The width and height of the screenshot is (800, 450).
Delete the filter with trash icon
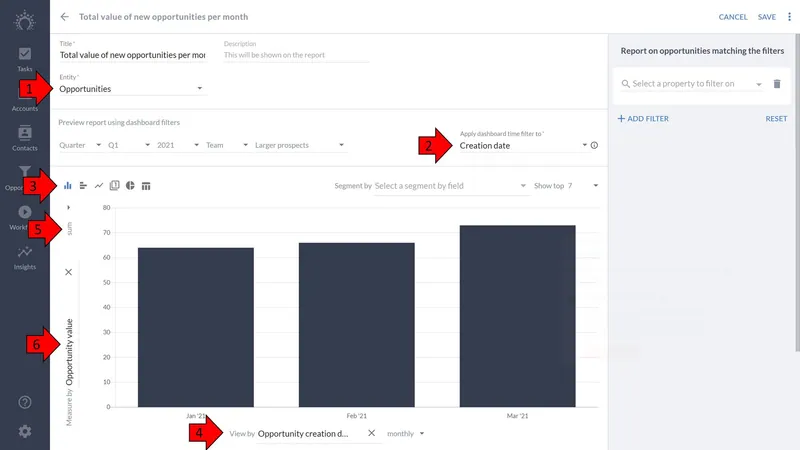777,84
